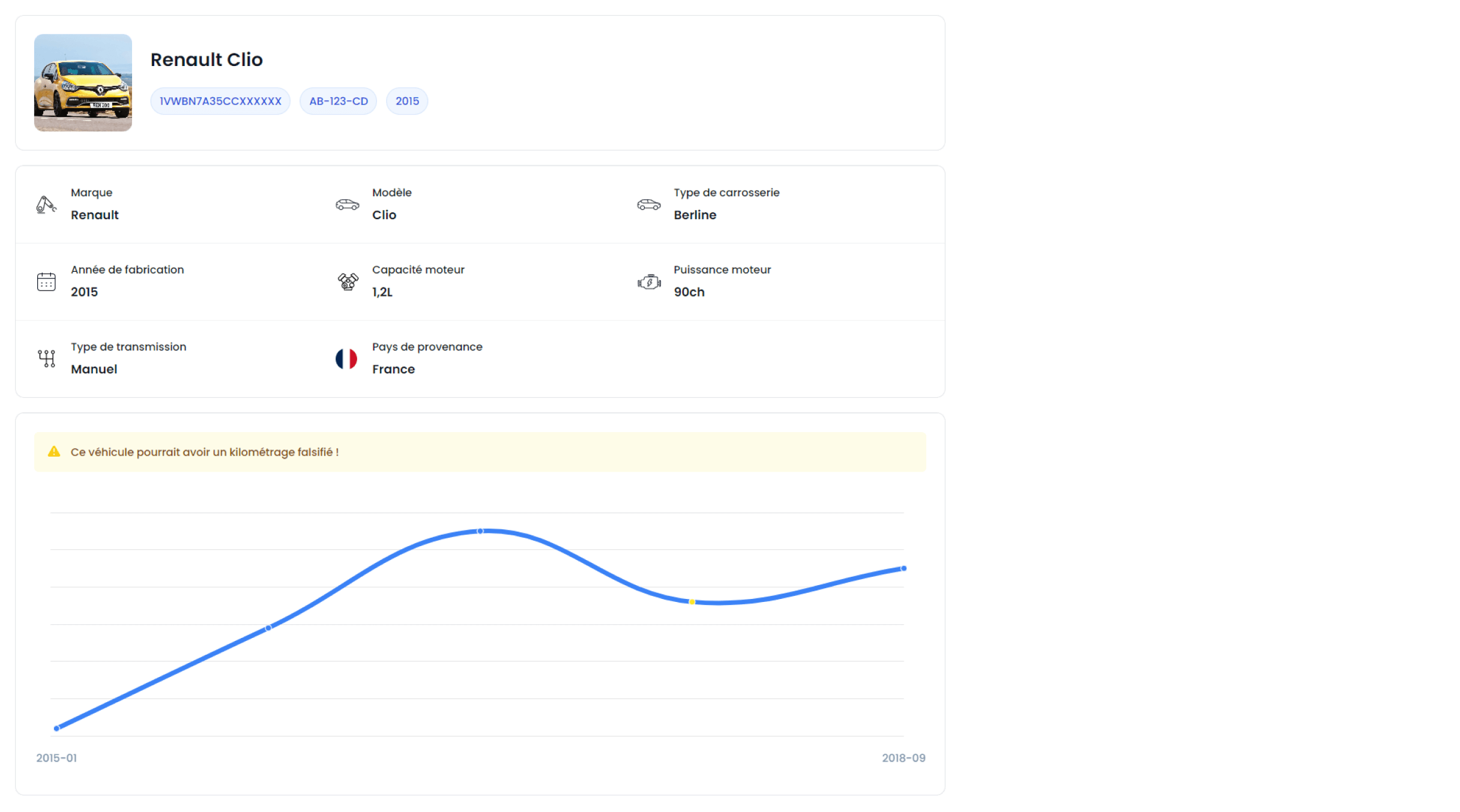This screenshot has width=1460, height=812.
Task: Click the yellow warning triangle icon
Action: pos(54,451)
